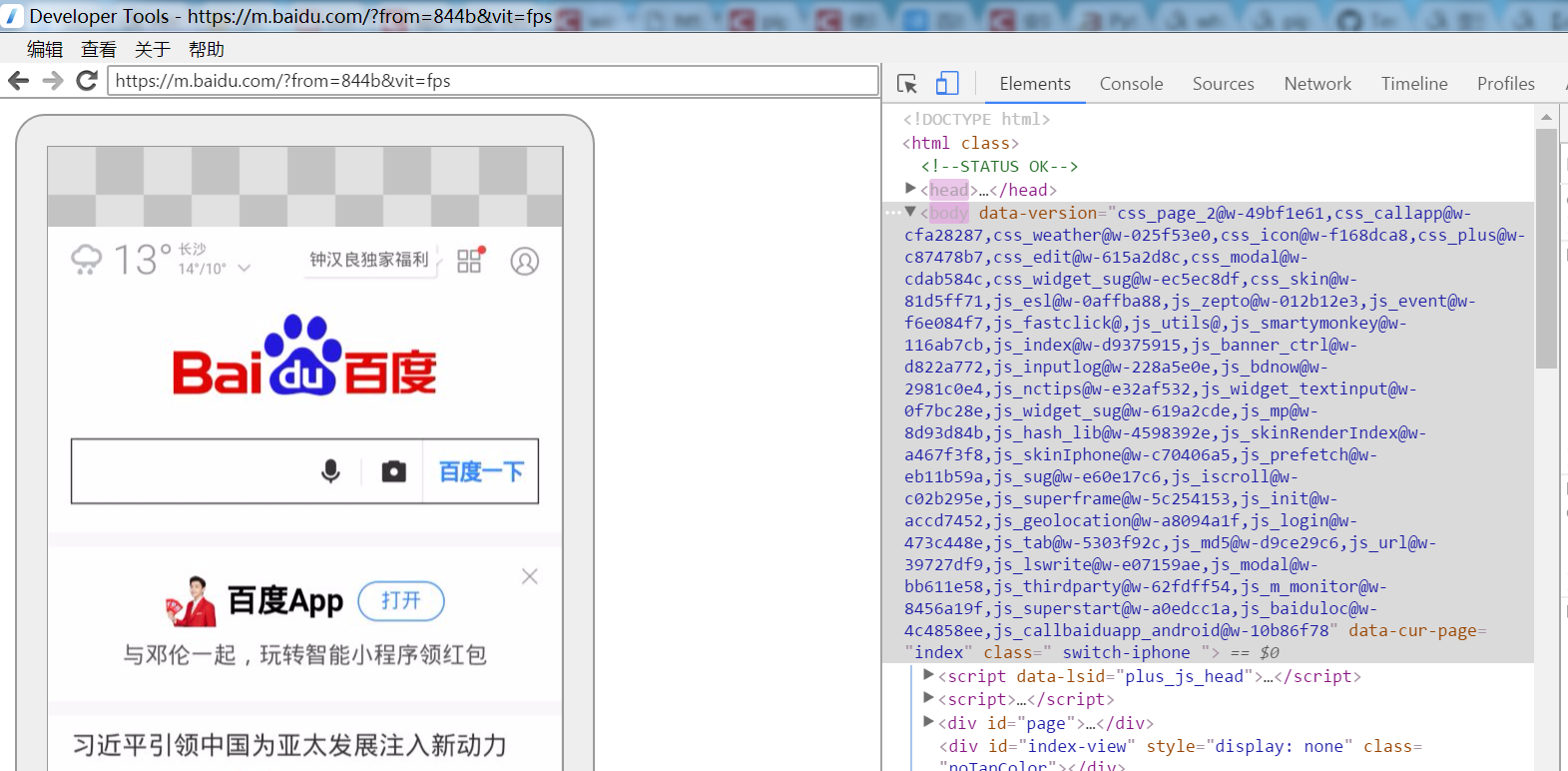Viewport: 1568px width, 771px height.
Task: Collapse the body element node
Action: coord(910,212)
